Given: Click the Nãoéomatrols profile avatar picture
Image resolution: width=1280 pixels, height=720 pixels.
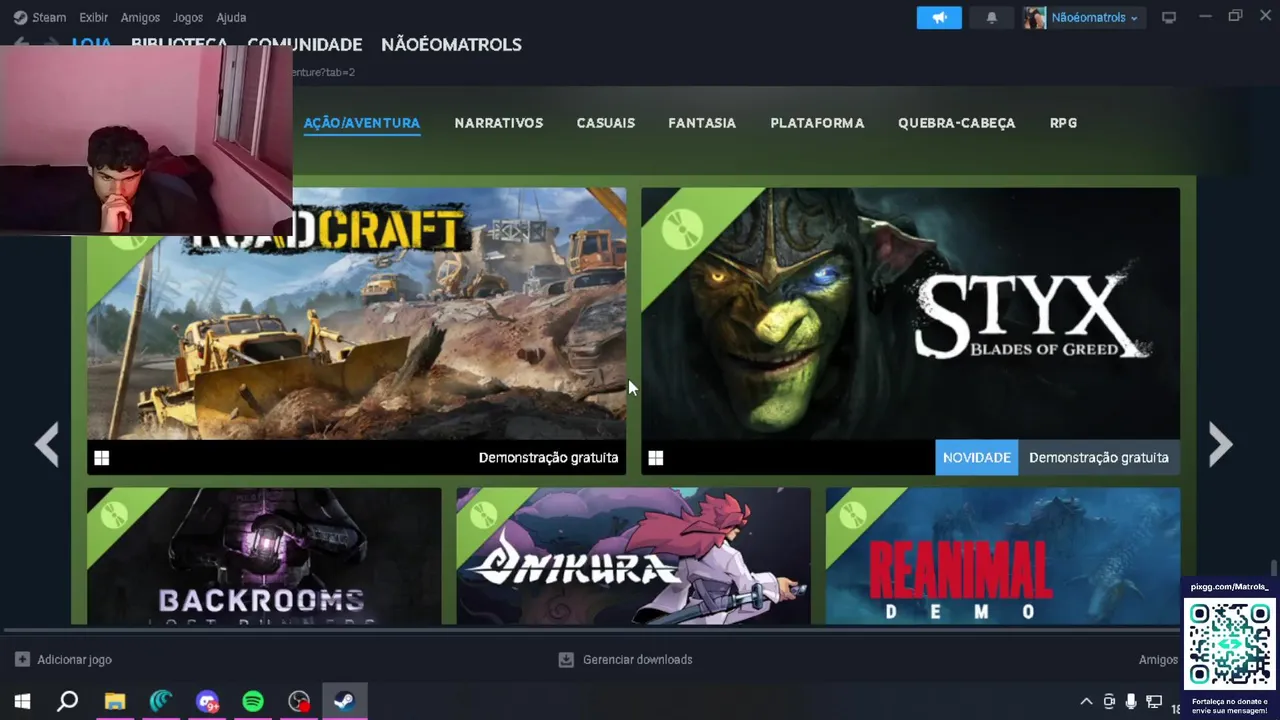Looking at the screenshot, I should [x=1034, y=17].
